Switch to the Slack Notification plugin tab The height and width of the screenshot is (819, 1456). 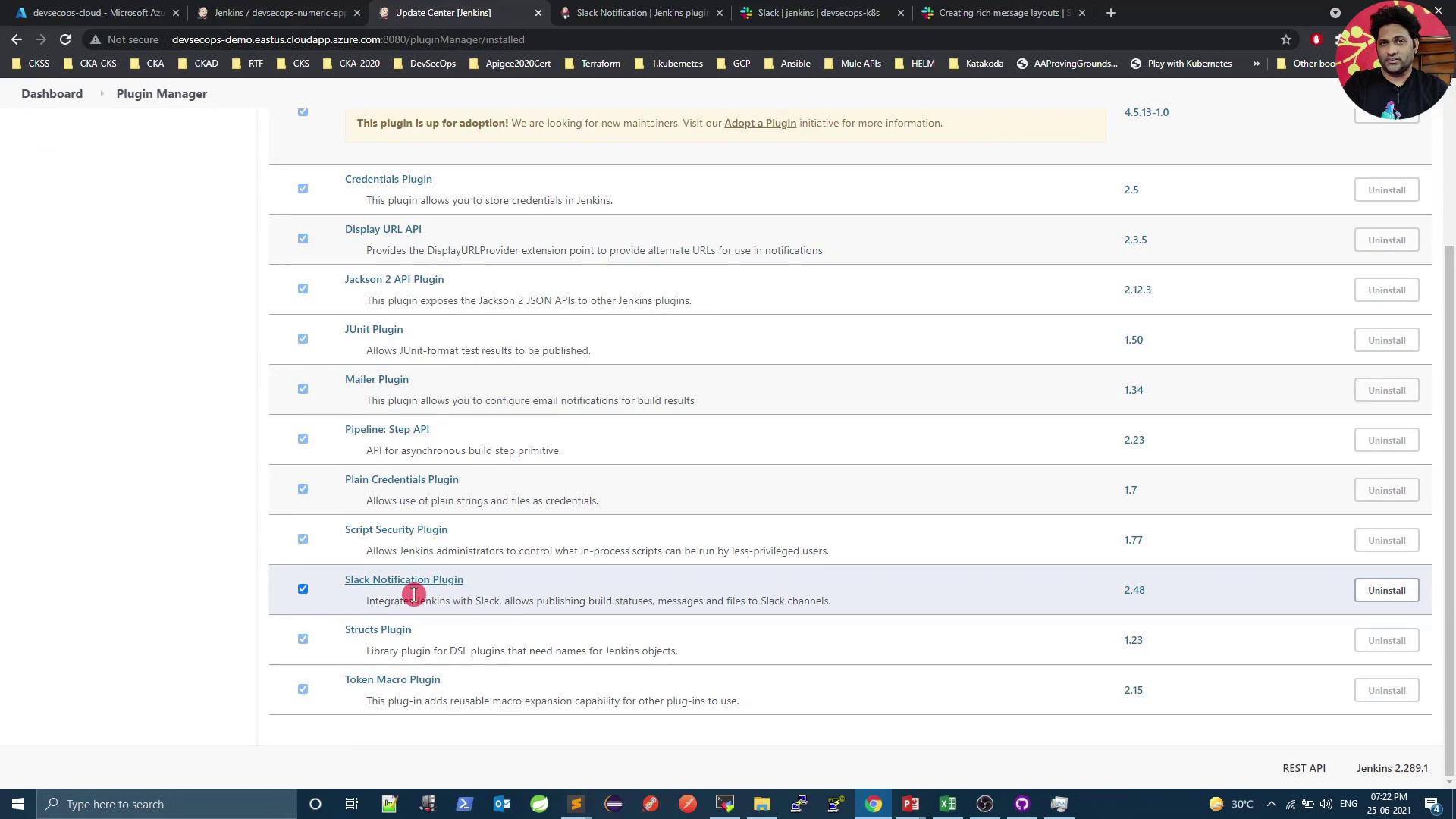(641, 13)
